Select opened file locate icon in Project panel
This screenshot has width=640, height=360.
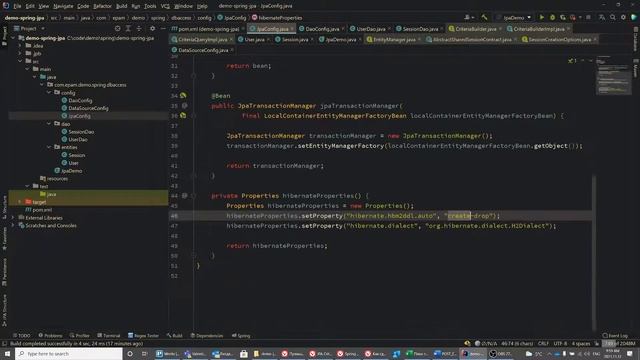(x=118, y=29)
